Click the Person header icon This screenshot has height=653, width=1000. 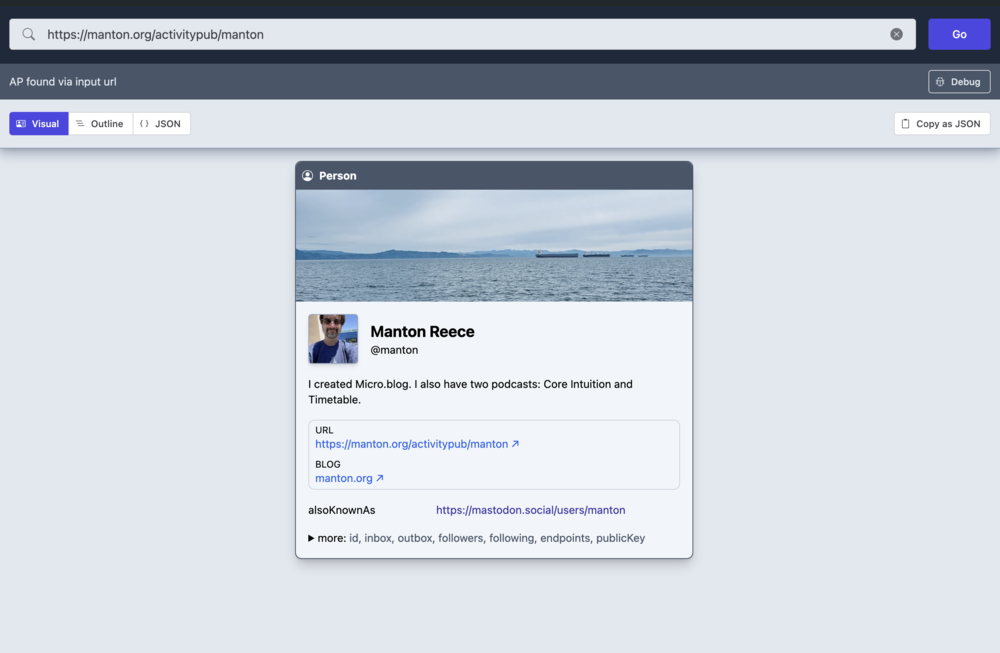click(308, 176)
